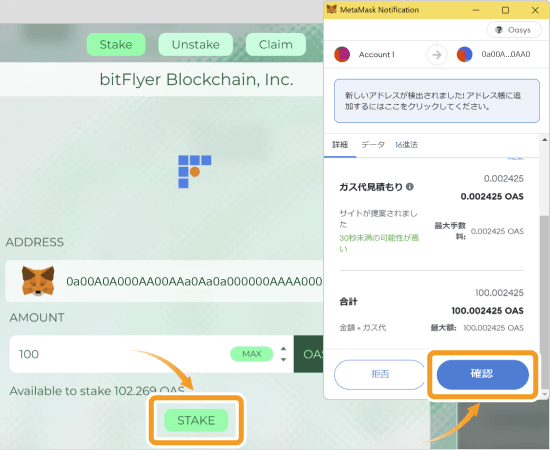This screenshot has width=550, height=450.
Task: Decrease amount with the down stepper arrow
Action: (283, 360)
